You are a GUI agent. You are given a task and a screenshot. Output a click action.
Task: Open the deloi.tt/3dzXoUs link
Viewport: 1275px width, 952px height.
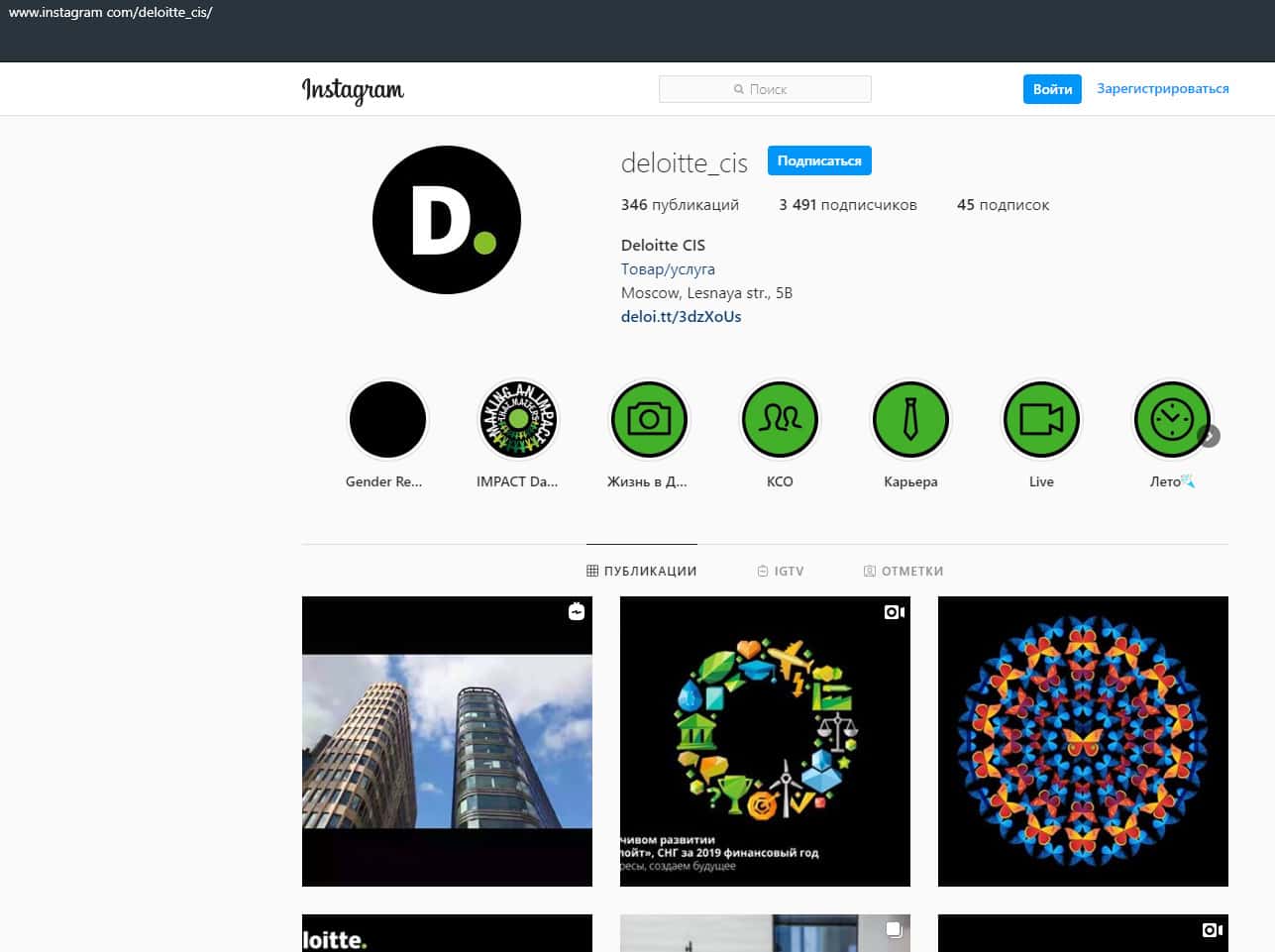click(x=681, y=317)
